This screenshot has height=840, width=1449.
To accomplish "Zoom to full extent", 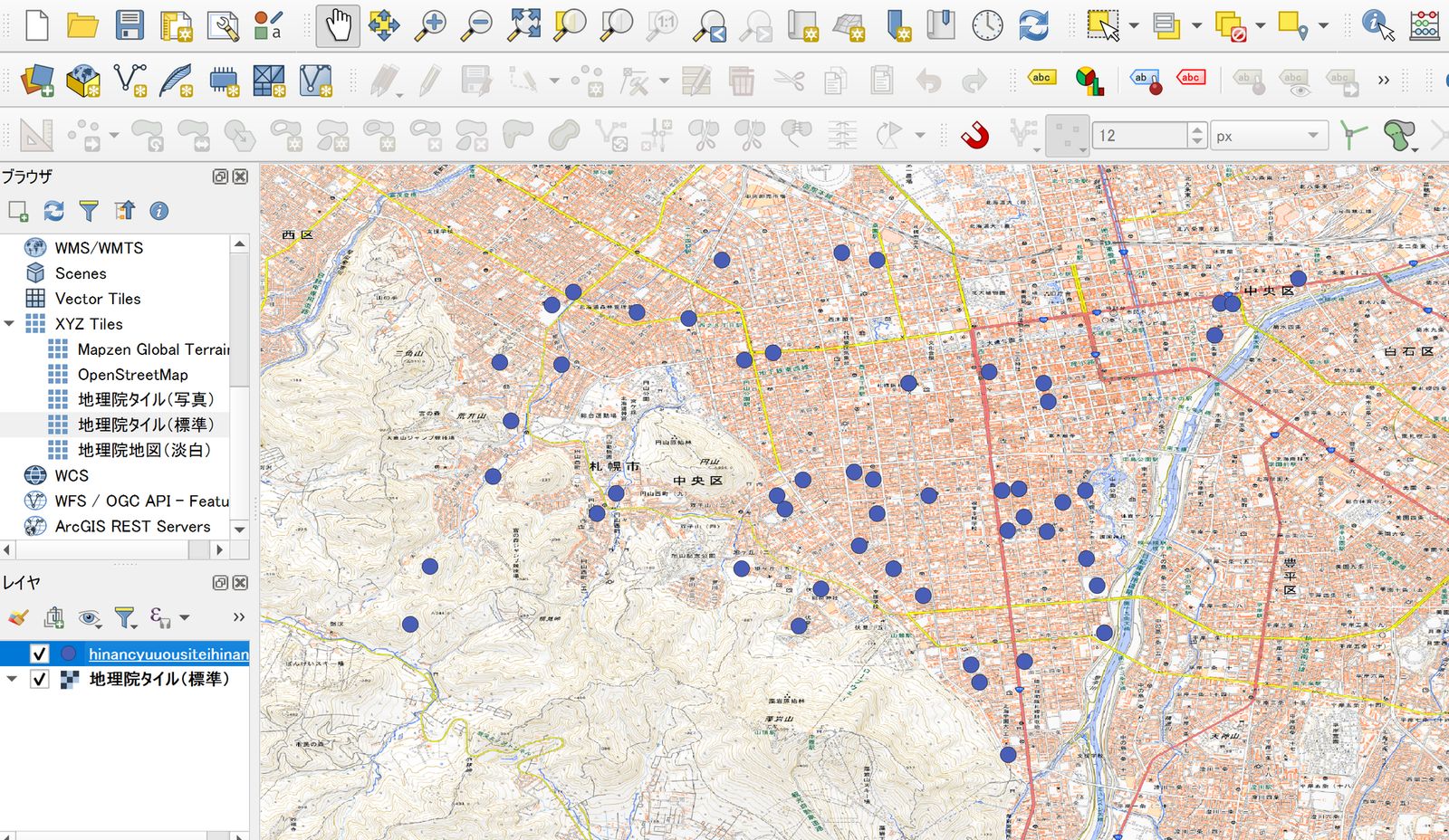I will [x=523, y=25].
